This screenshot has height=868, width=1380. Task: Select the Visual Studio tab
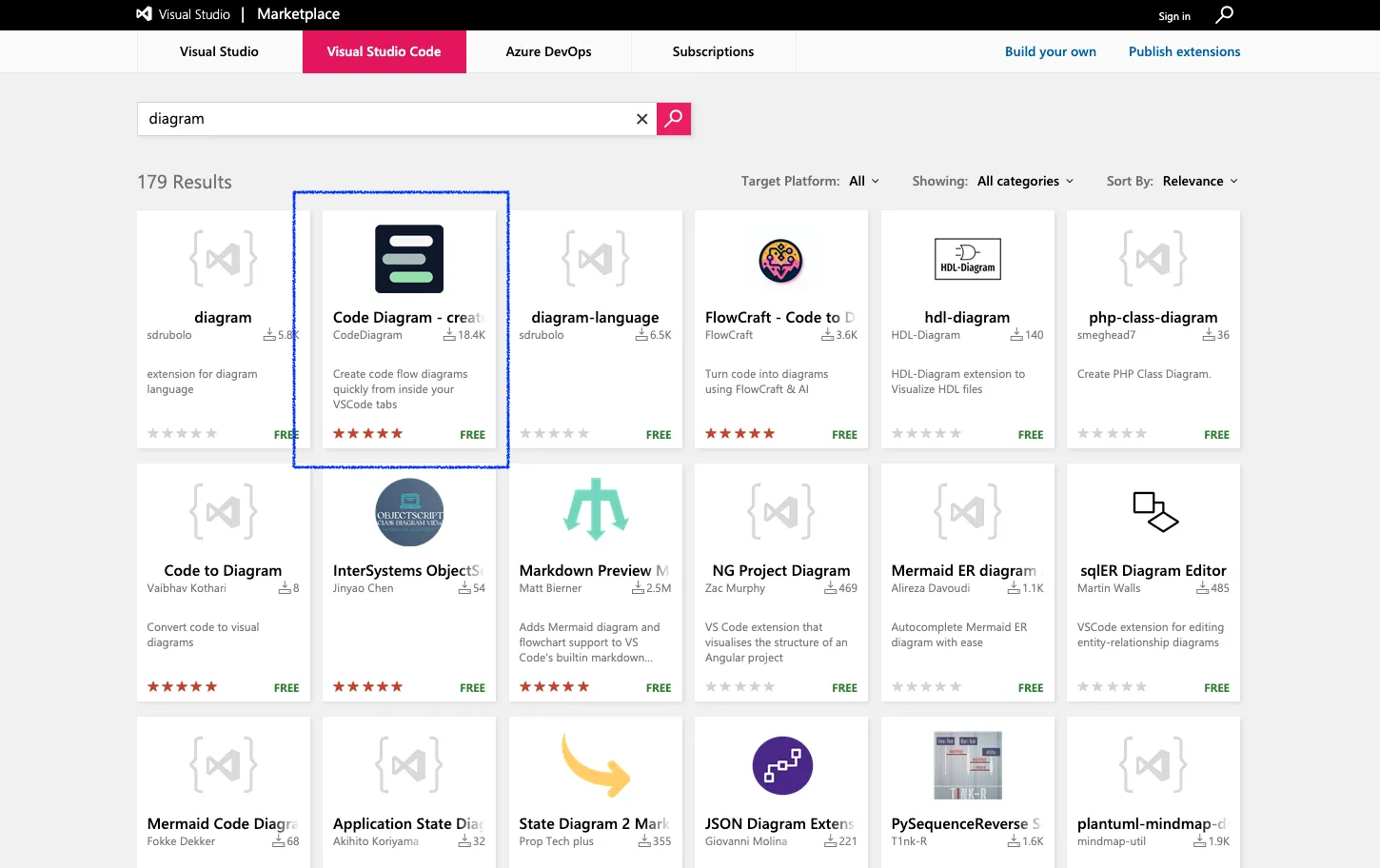(x=219, y=51)
